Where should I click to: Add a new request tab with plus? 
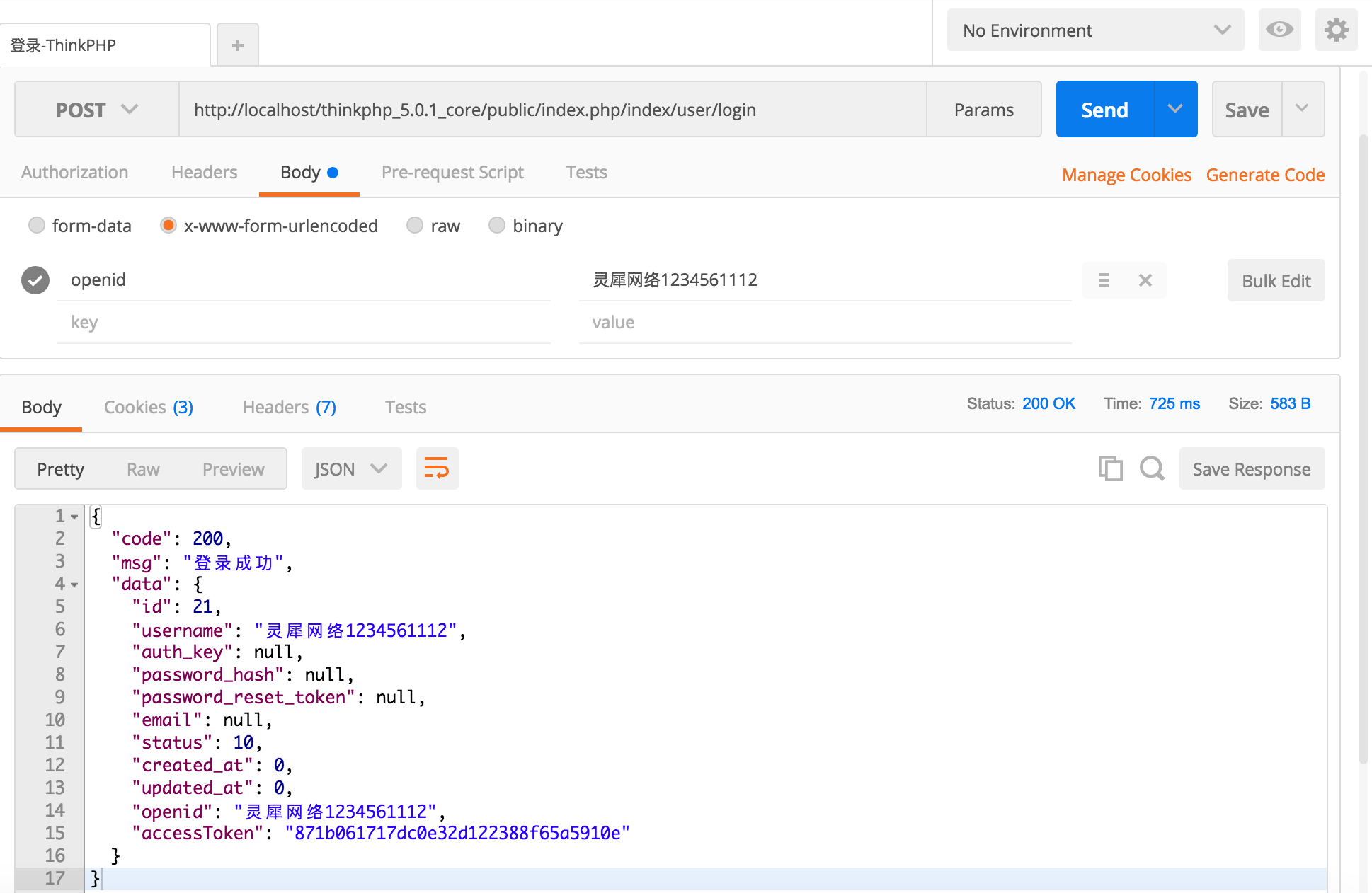pyautogui.click(x=238, y=45)
